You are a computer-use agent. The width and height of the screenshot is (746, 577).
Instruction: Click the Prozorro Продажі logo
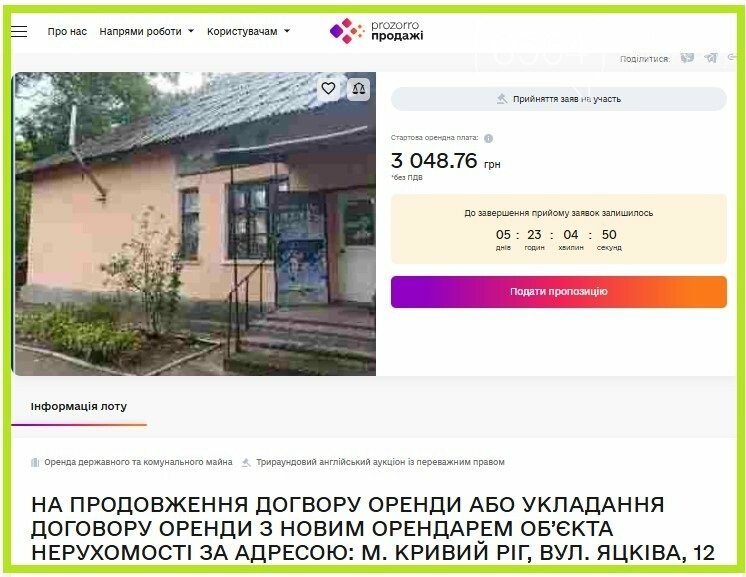376,31
